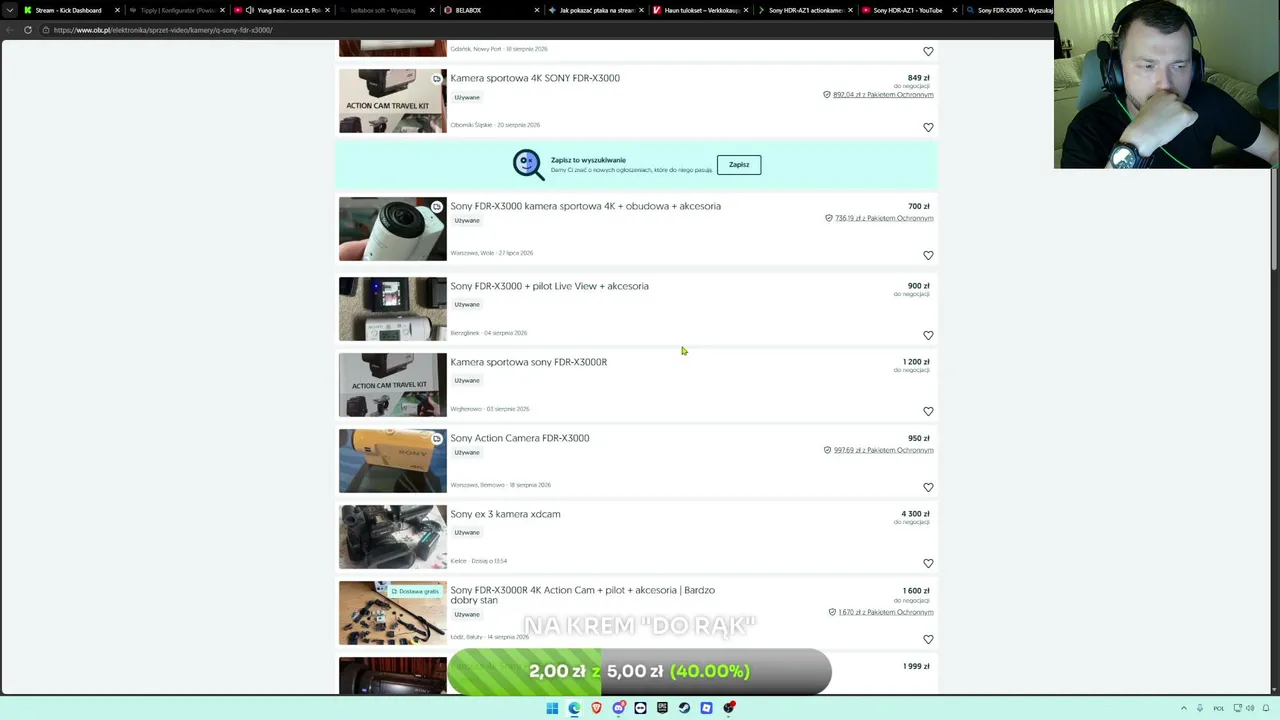Image resolution: width=1280 pixels, height=720 pixels.
Task: Open listing Kamera sportowa 4K SONY FDR-X3000
Action: click(x=535, y=78)
